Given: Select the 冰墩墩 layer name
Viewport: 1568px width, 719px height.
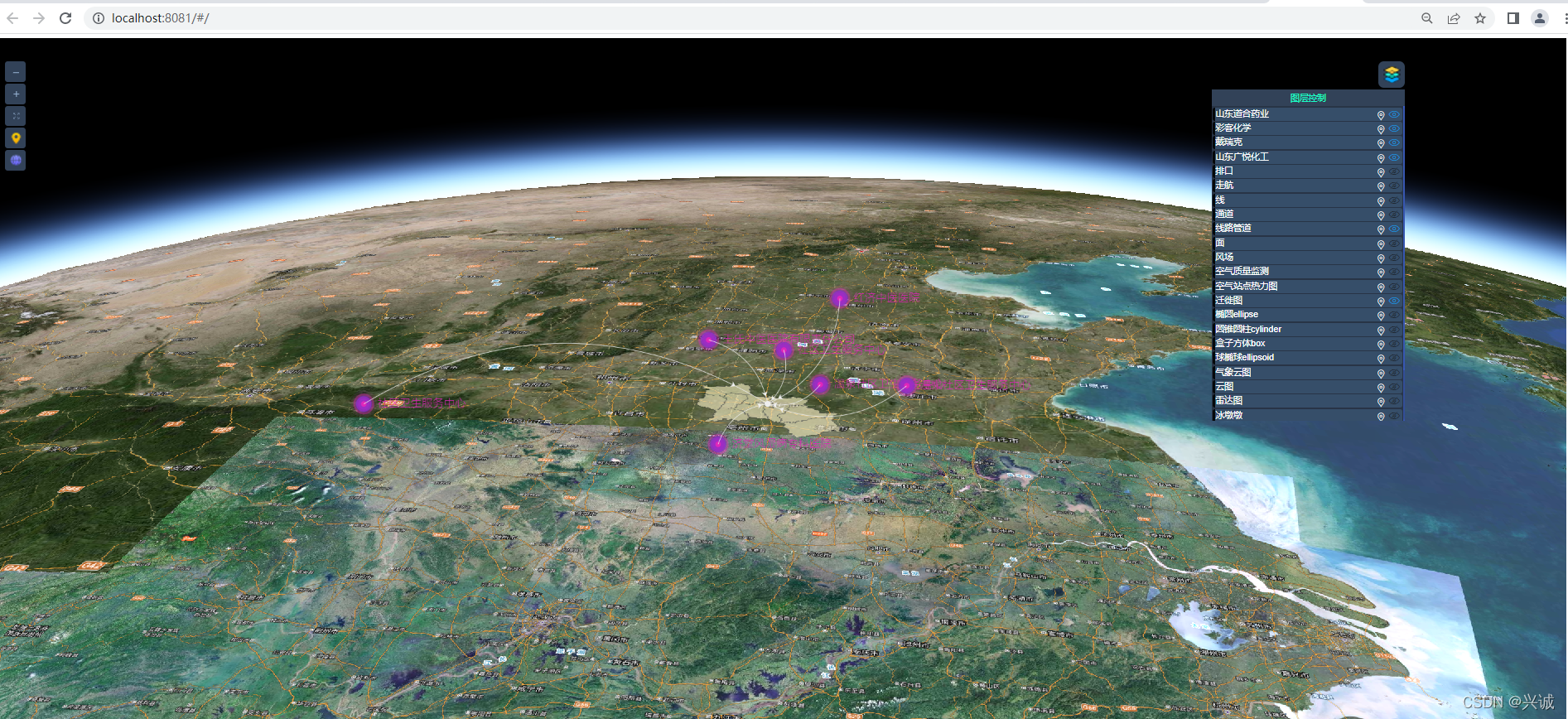Looking at the screenshot, I should (x=1229, y=415).
